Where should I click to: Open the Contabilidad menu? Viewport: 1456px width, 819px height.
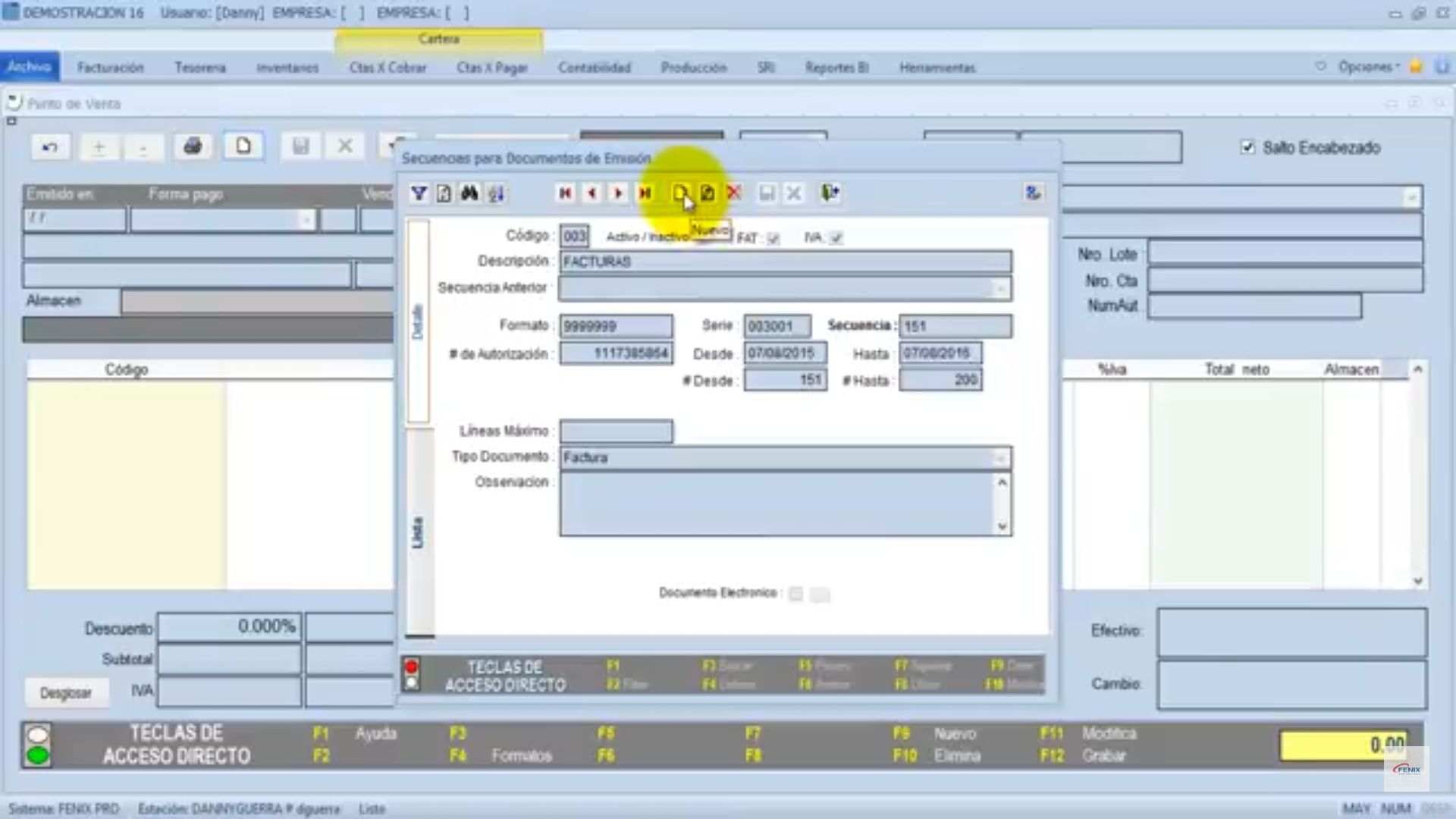pyautogui.click(x=595, y=67)
